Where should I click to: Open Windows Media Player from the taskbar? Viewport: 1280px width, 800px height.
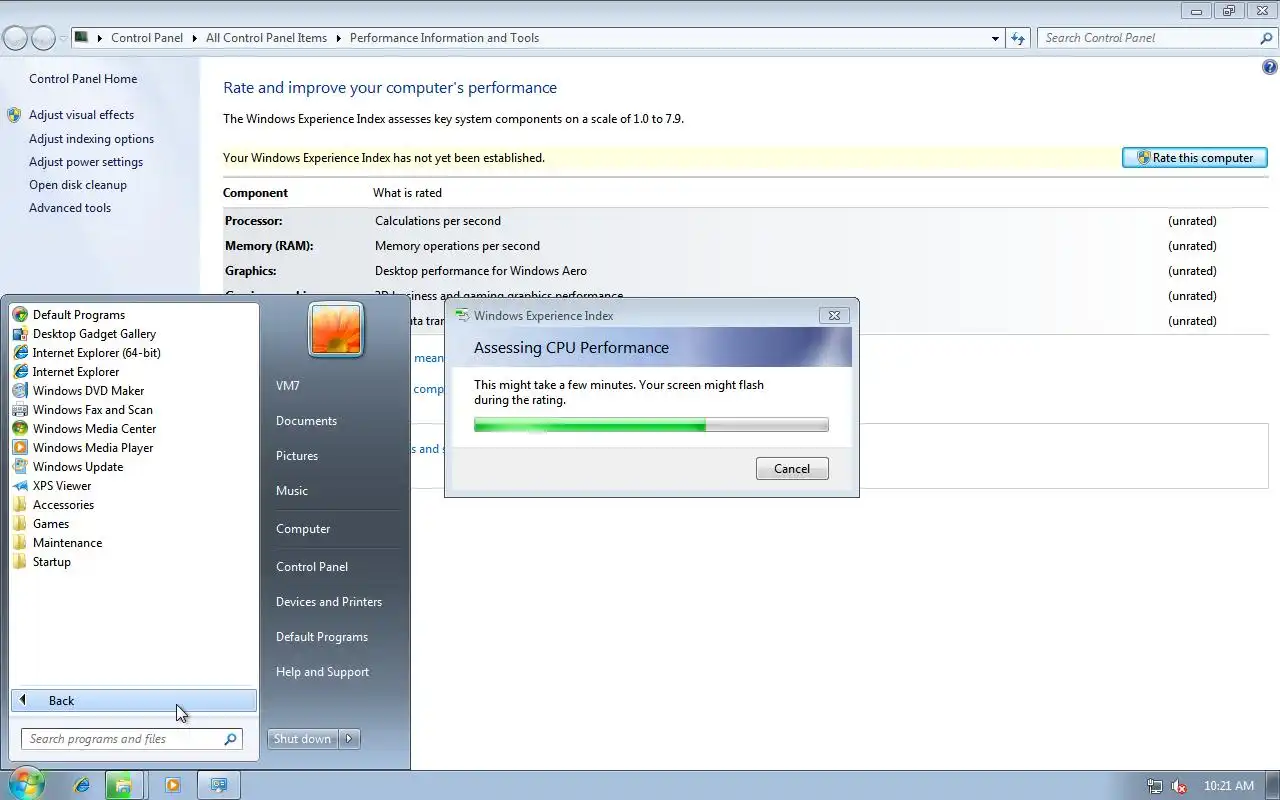click(172, 786)
